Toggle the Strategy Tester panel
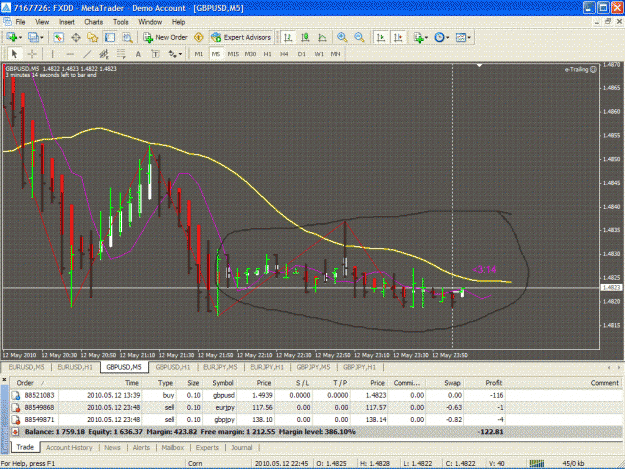The image size is (625, 469). point(127,37)
